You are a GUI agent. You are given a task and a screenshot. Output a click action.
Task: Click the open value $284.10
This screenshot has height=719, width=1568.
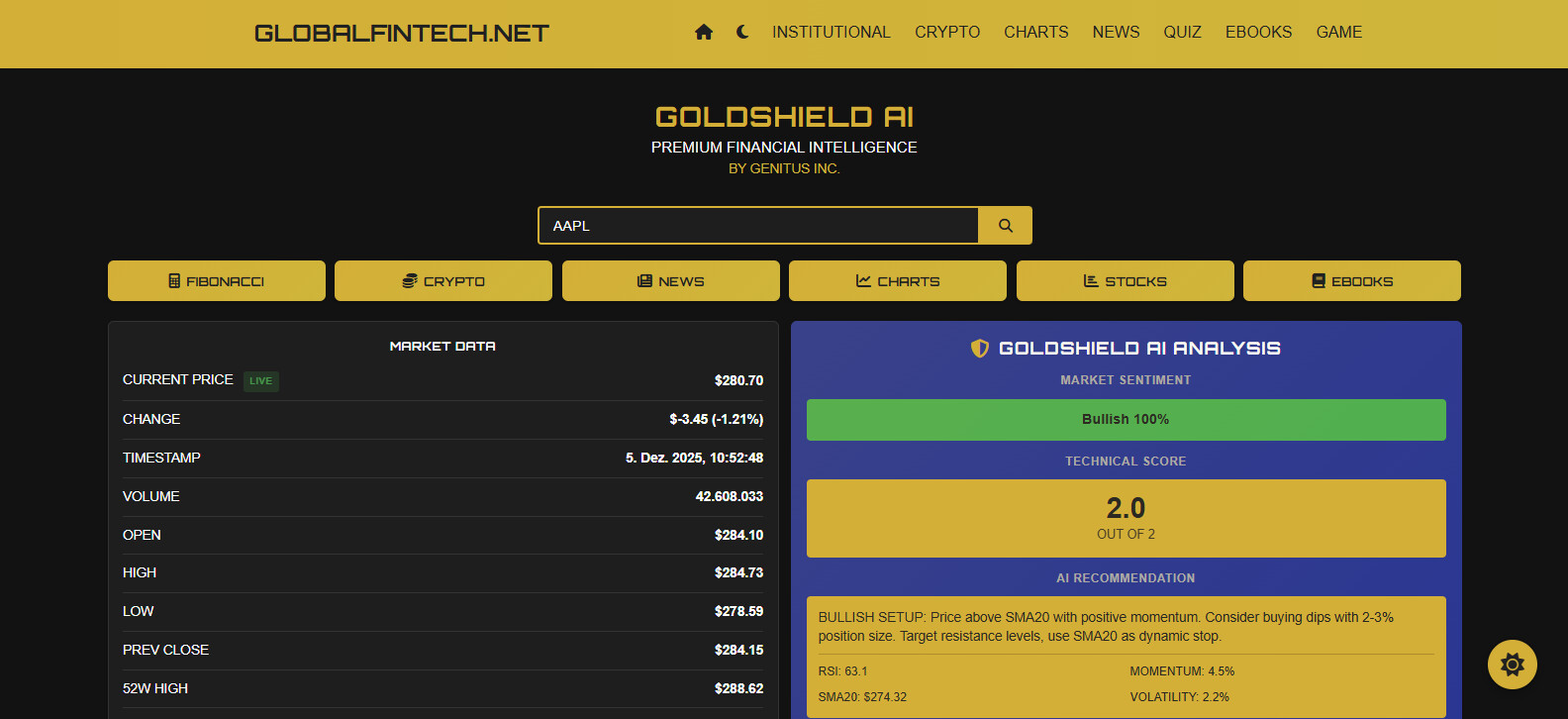pyautogui.click(x=738, y=535)
